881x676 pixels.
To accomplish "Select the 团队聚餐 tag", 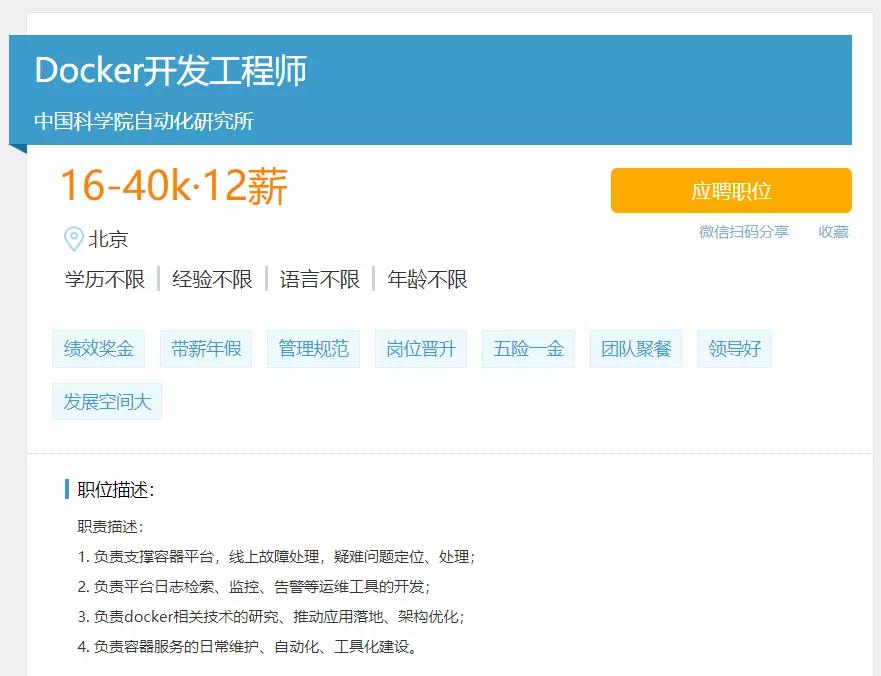I will click(x=636, y=349).
